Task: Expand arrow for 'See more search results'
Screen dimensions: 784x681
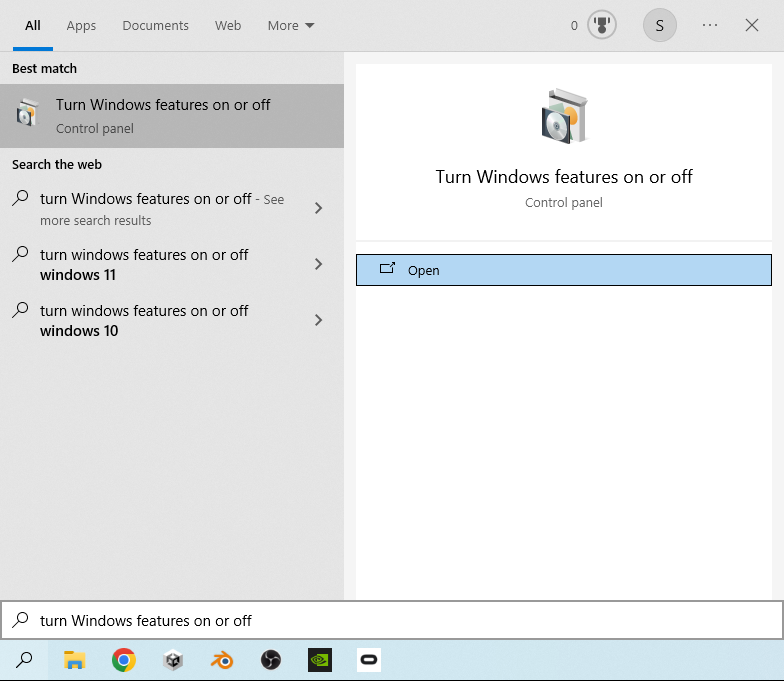Action: [318, 208]
